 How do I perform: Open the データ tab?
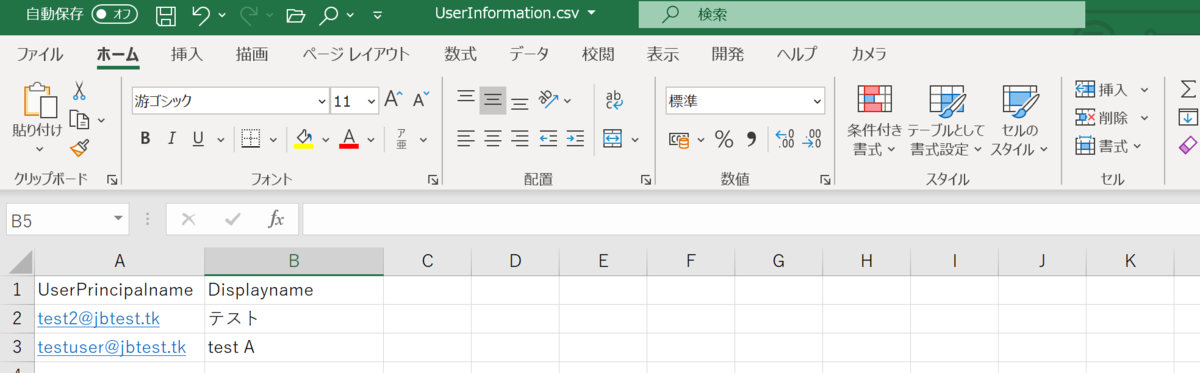coord(529,54)
